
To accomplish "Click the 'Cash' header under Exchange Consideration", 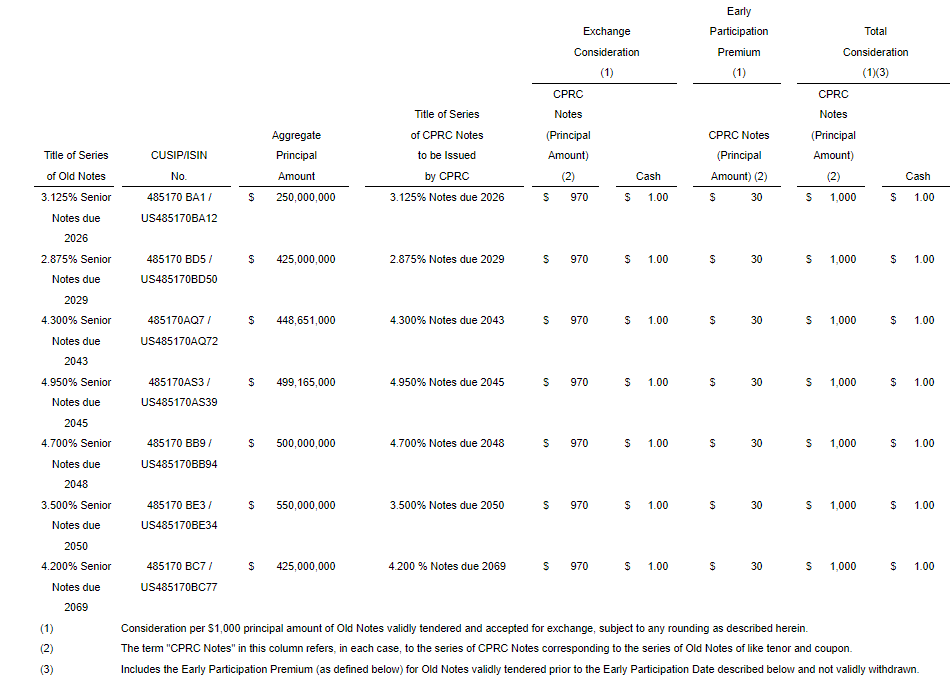I will (x=648, y=176).
